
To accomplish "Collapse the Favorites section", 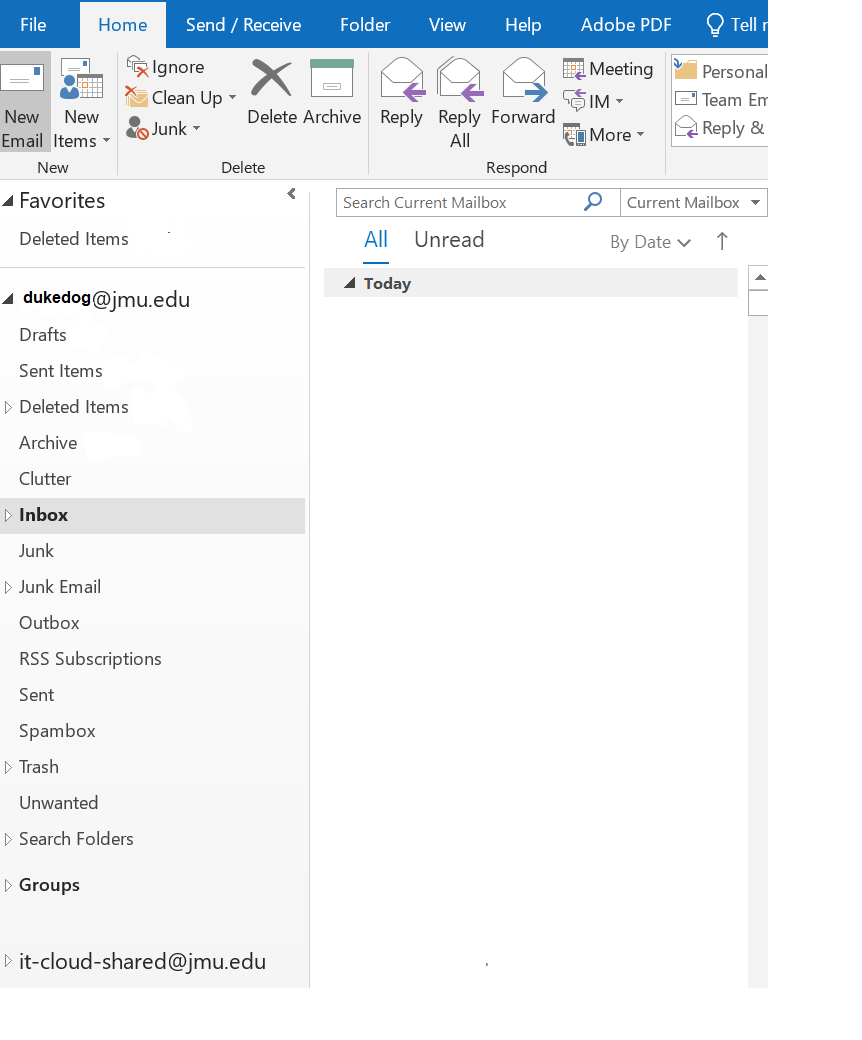I will pyautogui.click(x=8, y=201).
